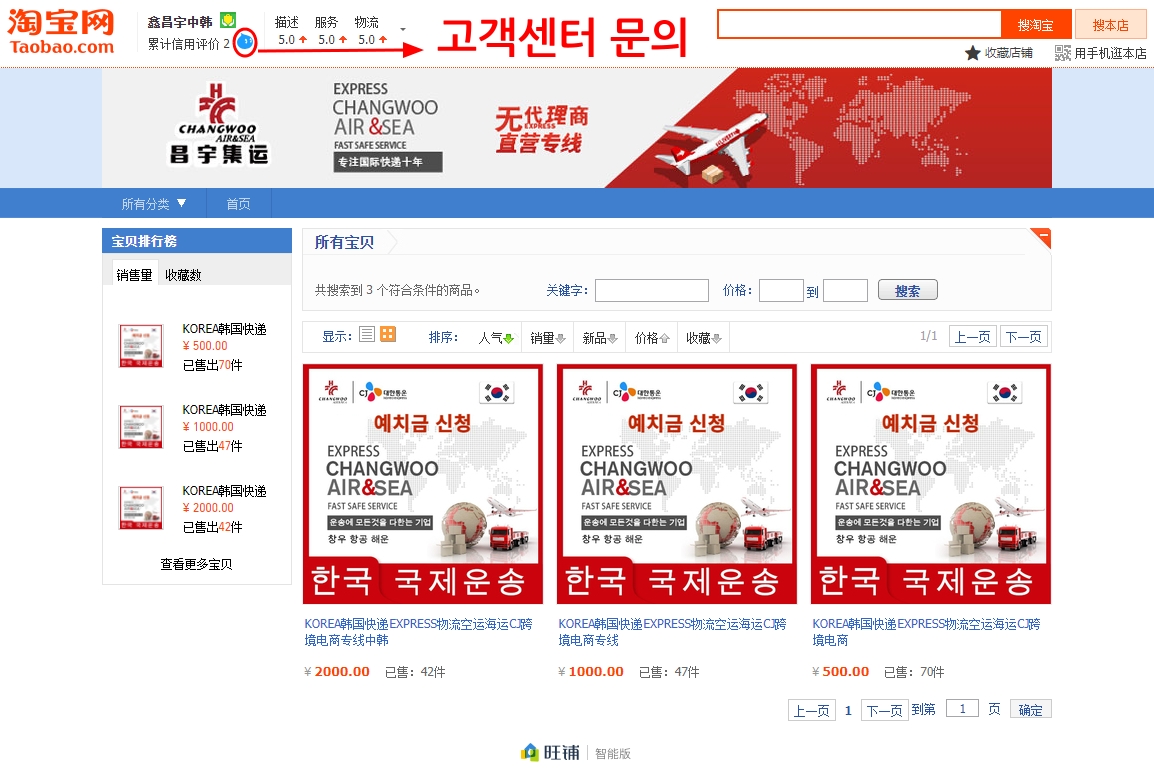Click the green badge beside shop name 鑫昌宇中韩

(x=228, y=20)
